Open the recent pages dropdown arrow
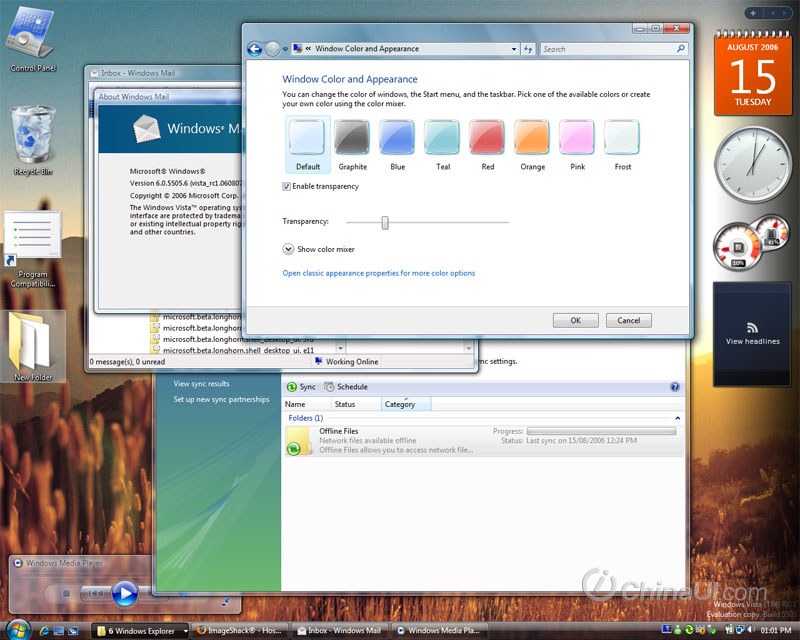Screen dimensions: 800x640 click(x=285, y=49)
